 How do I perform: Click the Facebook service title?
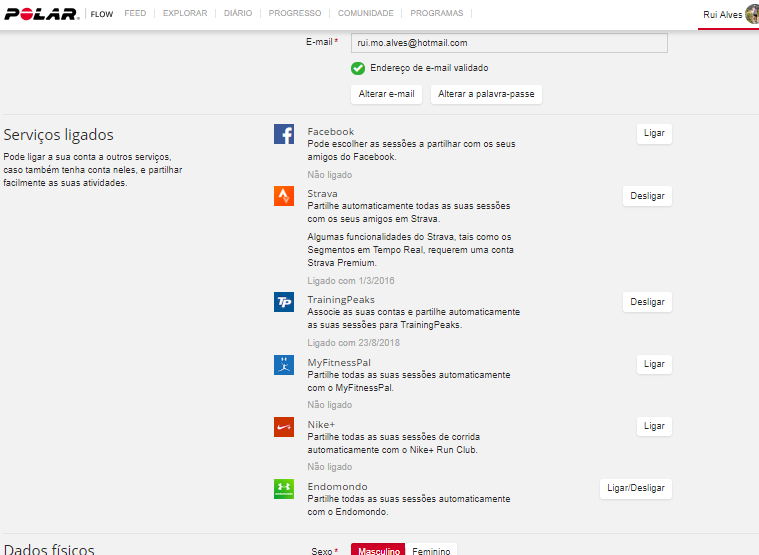point(331,132)
